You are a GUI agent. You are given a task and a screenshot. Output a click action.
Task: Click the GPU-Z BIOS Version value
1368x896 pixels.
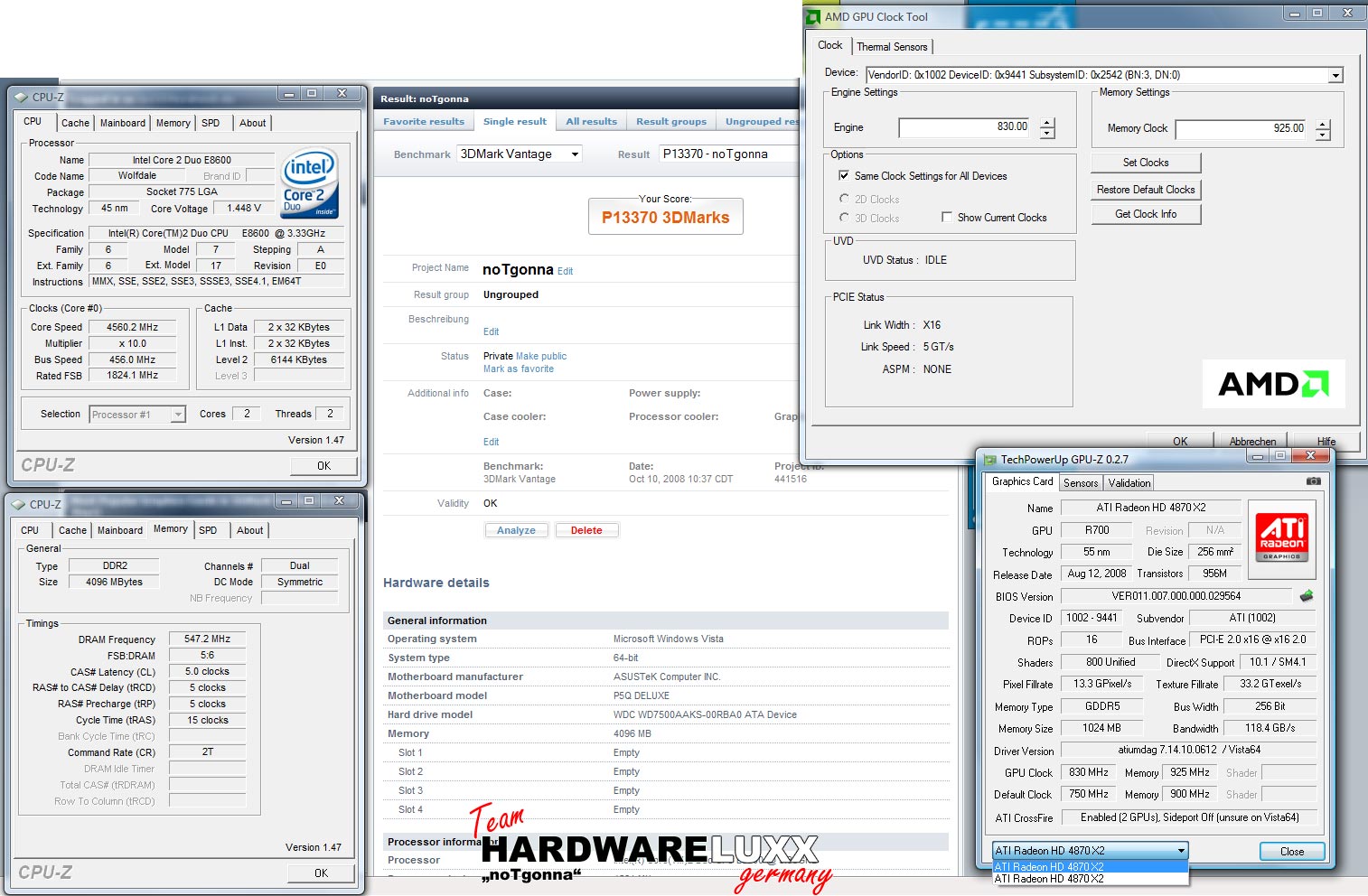1176,596
